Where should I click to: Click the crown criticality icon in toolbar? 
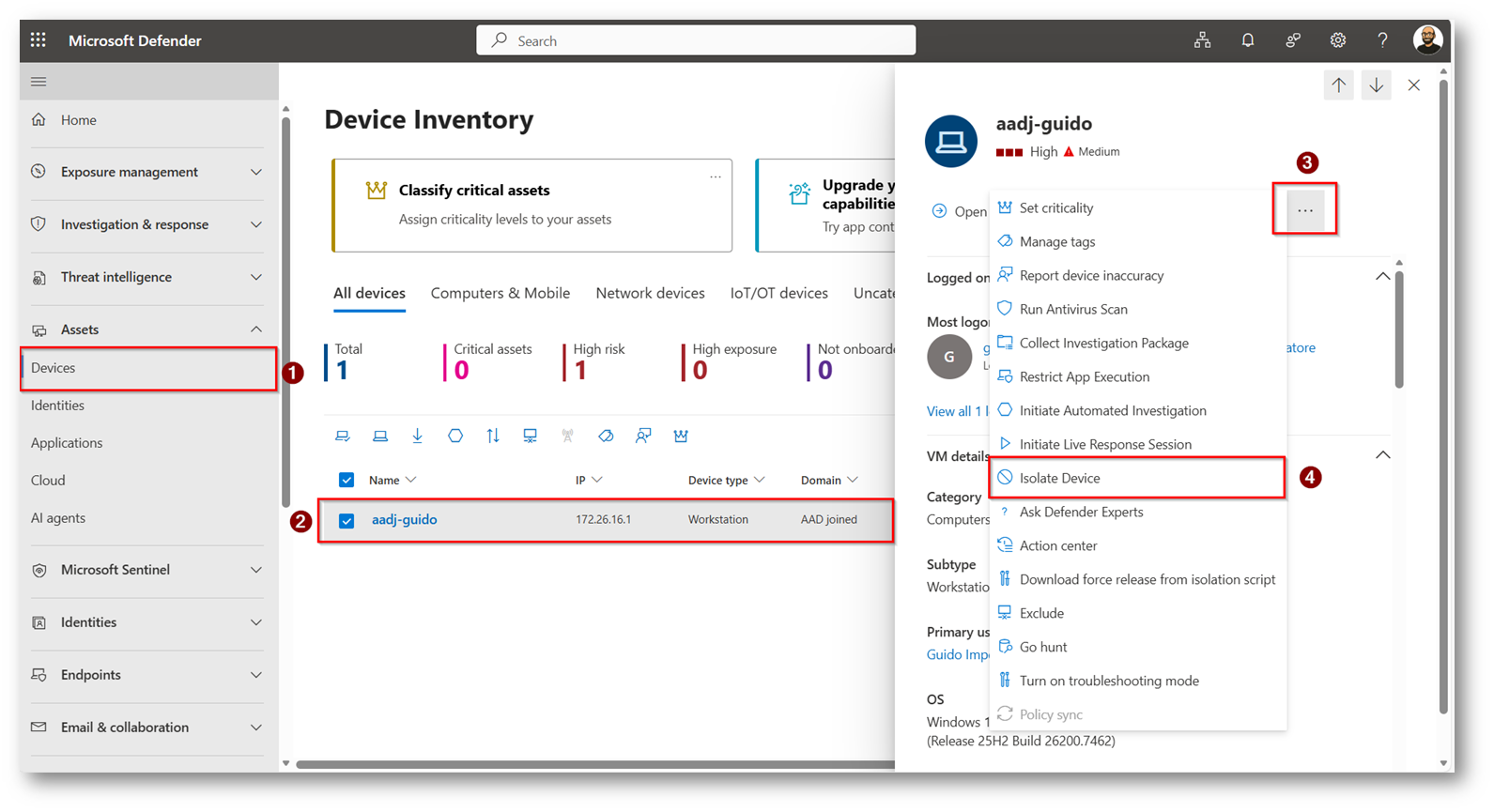pyautogui.click(x=681, y=436)
